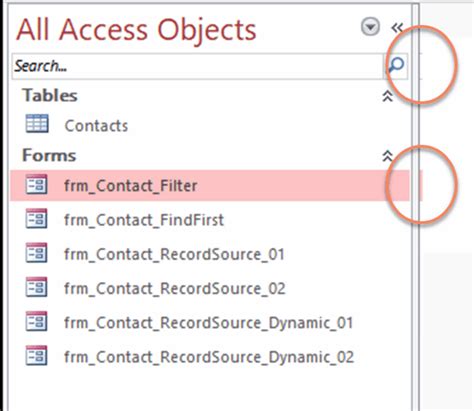The image size is (474, 411).
Task: Click the Search input box
Action: (x=197, y=66)
